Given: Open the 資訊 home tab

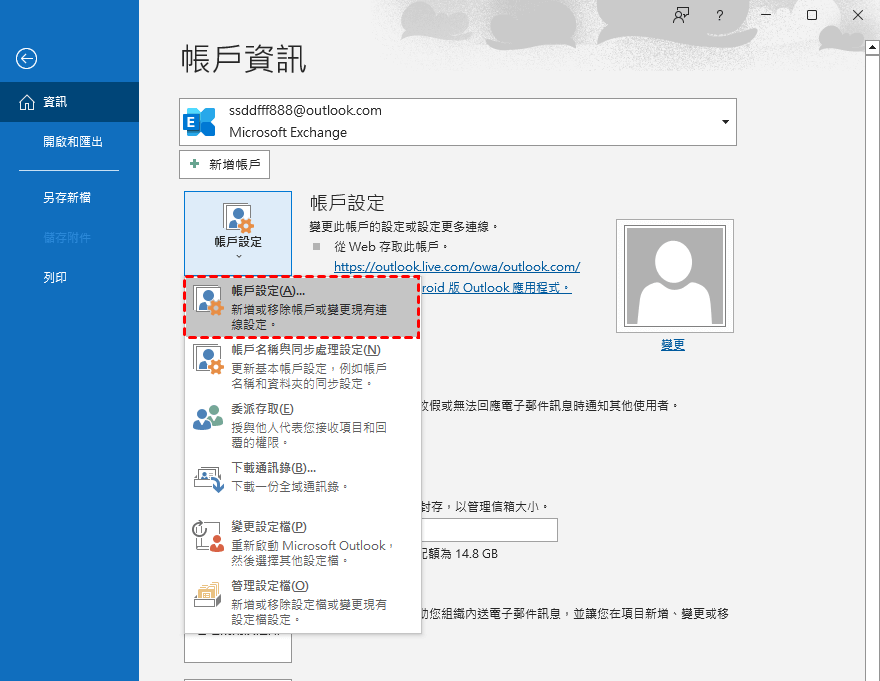Looking at the screenshot, I should pyautogui.click(x=55, y=102).
